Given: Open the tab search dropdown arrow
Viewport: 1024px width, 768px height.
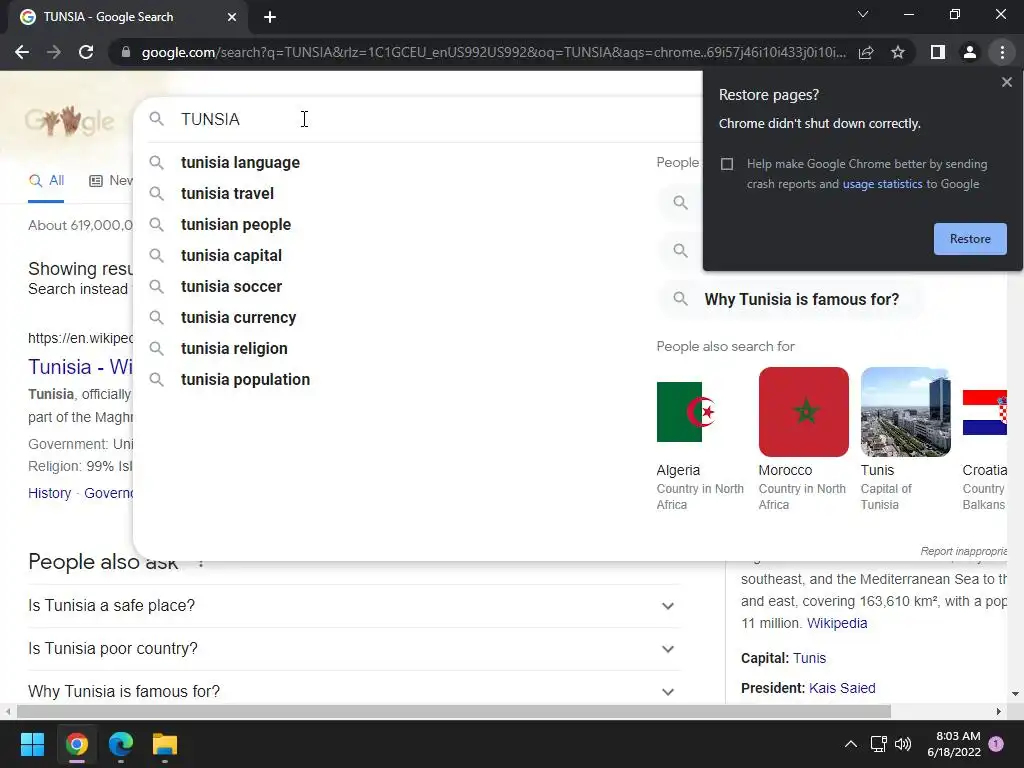Looking at the screenshot, I should click(x=863, y=14).
